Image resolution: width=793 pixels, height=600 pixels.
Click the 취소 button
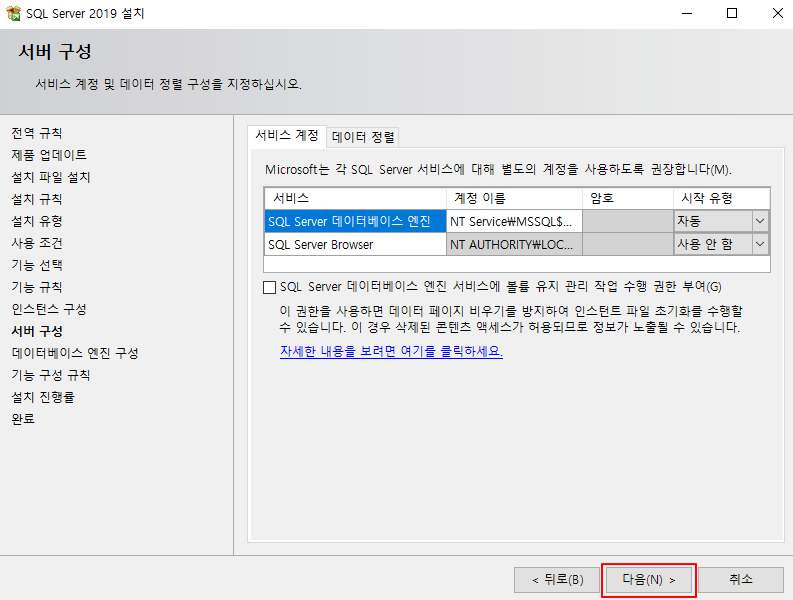coord(741,580)
